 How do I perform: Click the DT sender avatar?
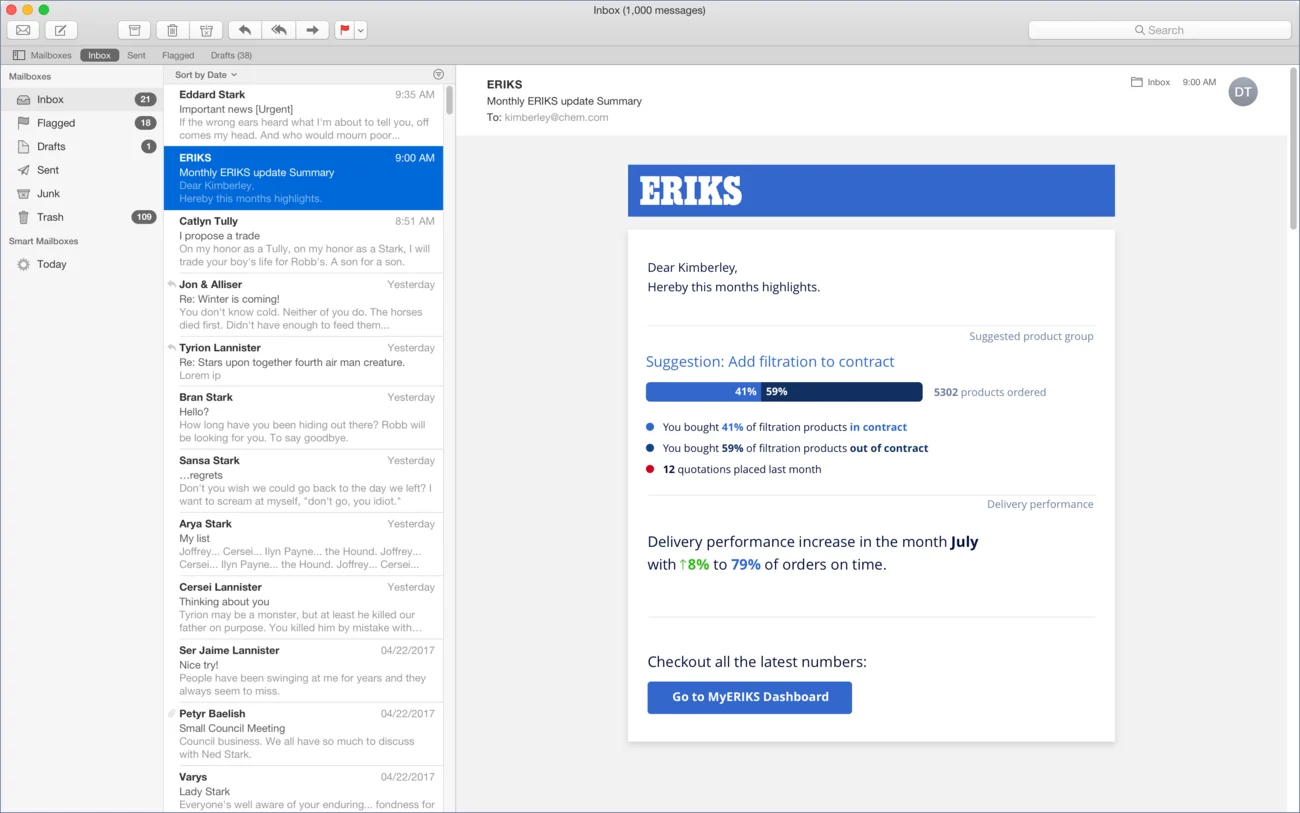1243,92
